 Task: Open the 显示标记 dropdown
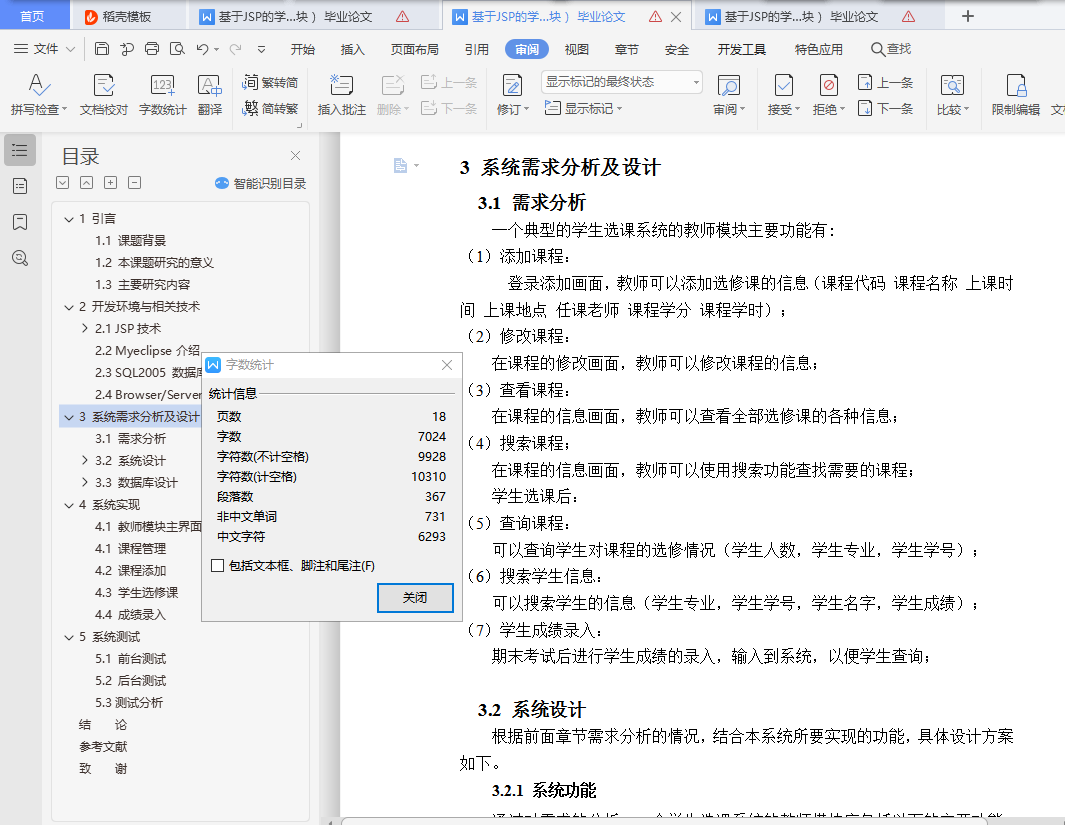click(x=584, y=109)
